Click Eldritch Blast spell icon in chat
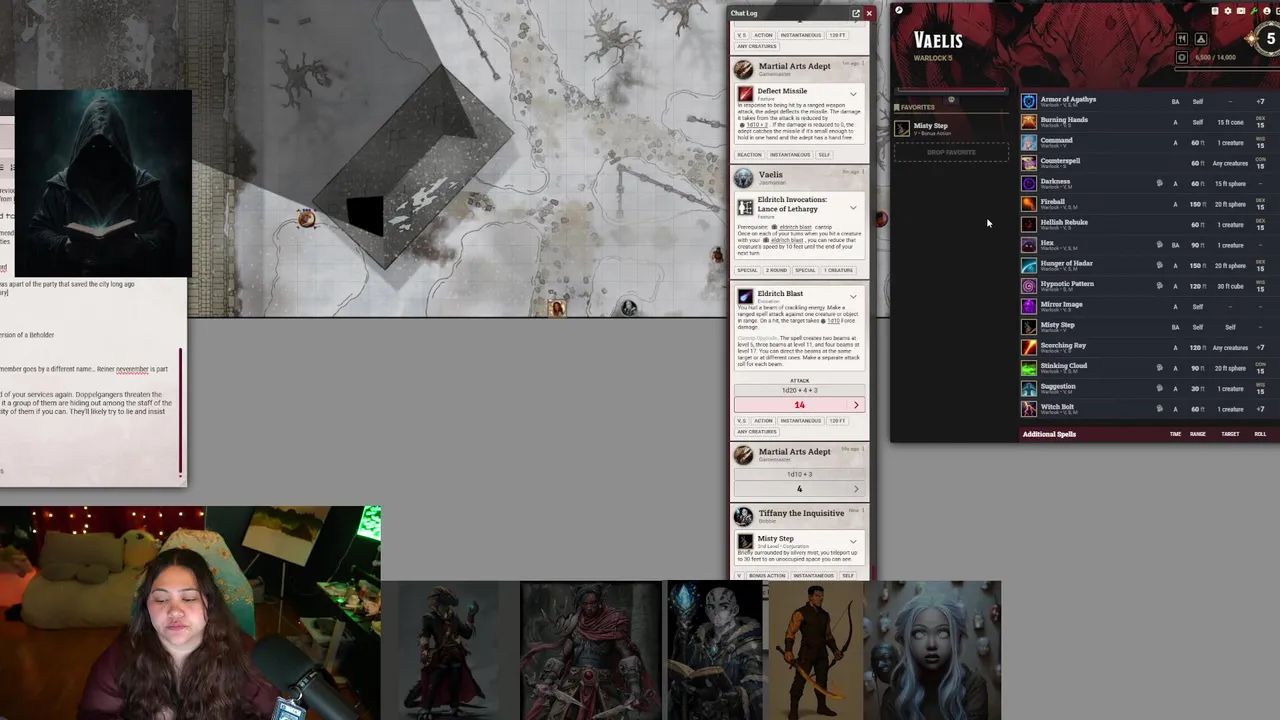This screenshot has width=1280, height=720. coord(745,297)
